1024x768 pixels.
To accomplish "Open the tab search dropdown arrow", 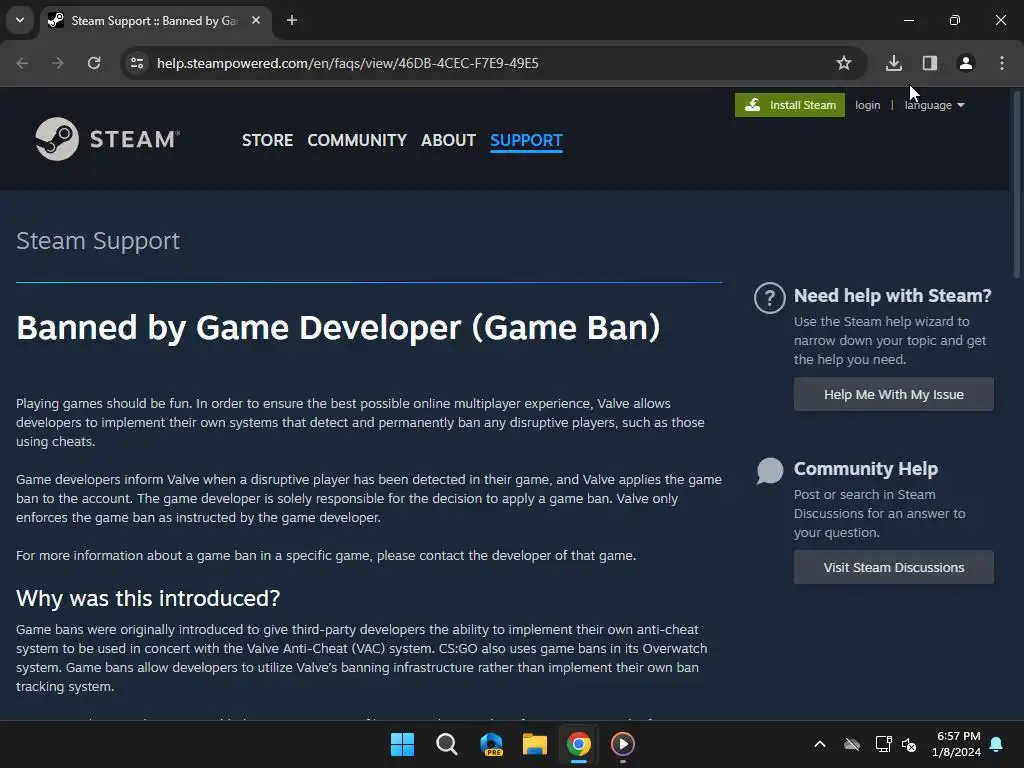I will pos(20,20).
